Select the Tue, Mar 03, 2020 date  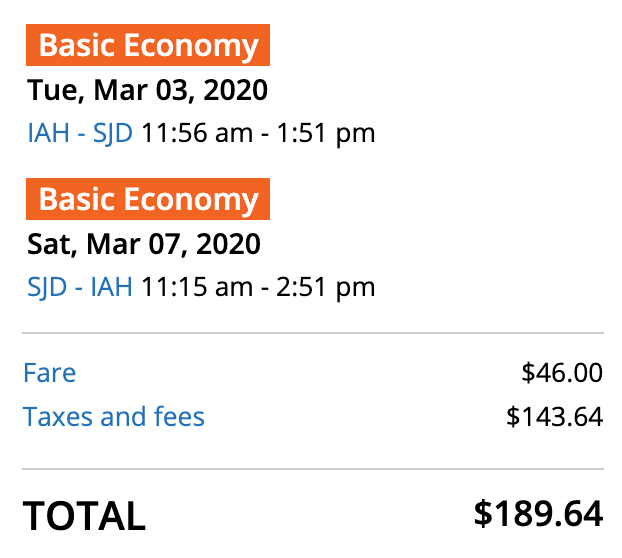(148, 91)
